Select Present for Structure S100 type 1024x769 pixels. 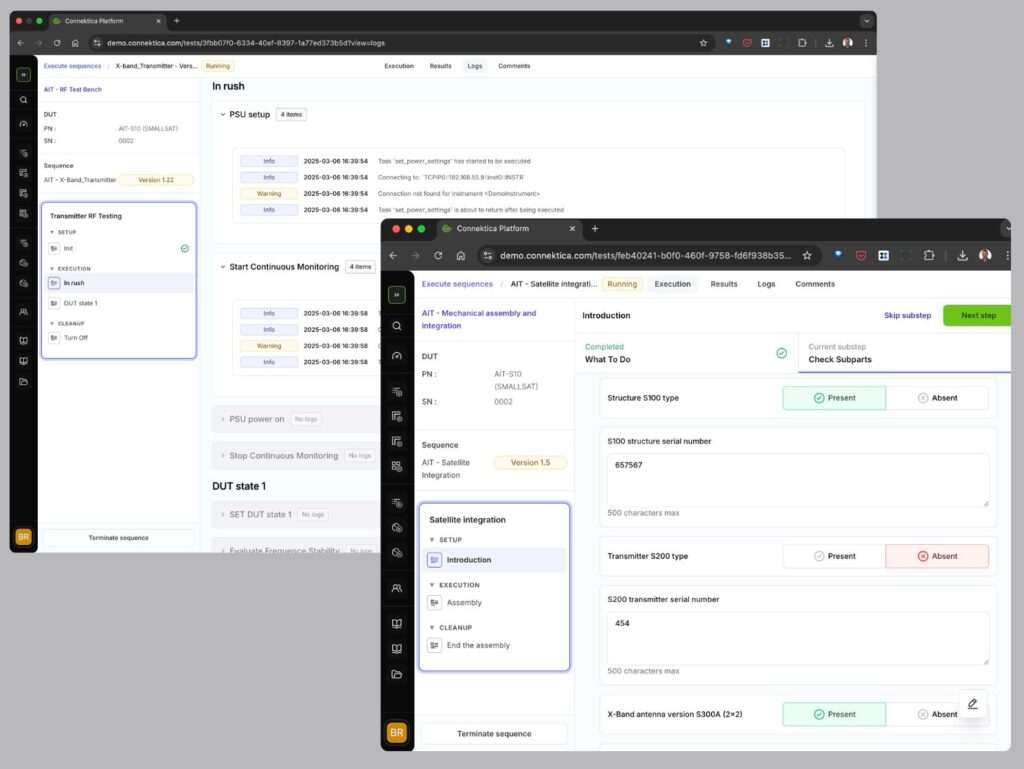[834, 398]
